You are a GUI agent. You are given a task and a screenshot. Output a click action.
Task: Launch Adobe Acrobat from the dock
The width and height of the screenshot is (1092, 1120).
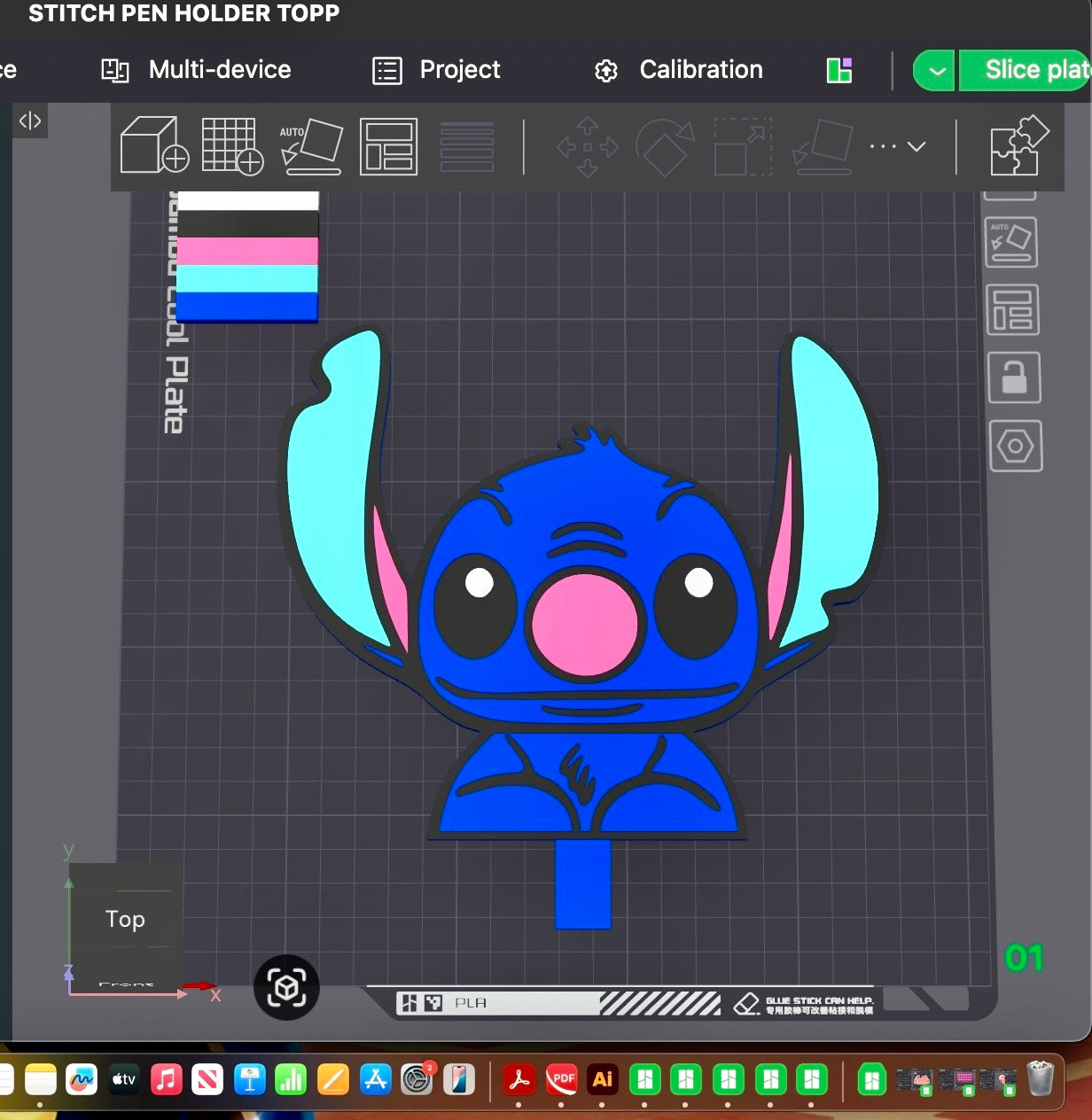coord(519,1079)
